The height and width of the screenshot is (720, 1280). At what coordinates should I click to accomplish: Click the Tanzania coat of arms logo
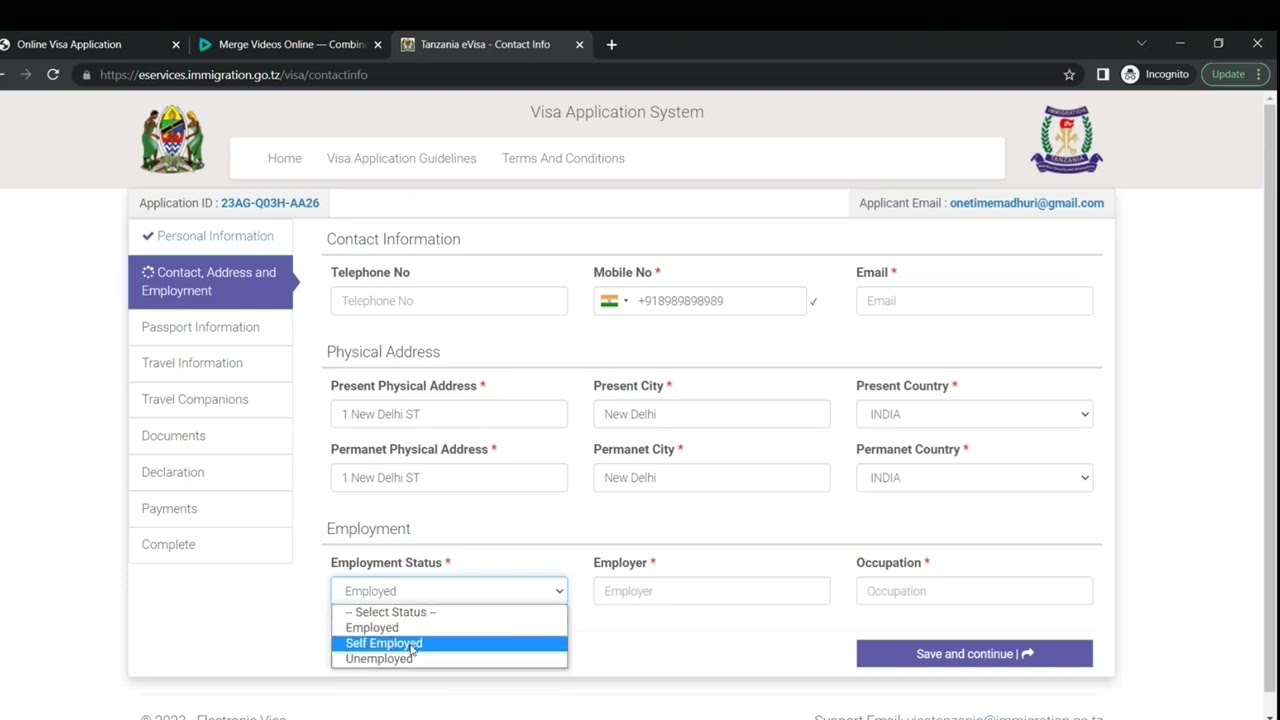coord(173,139)
